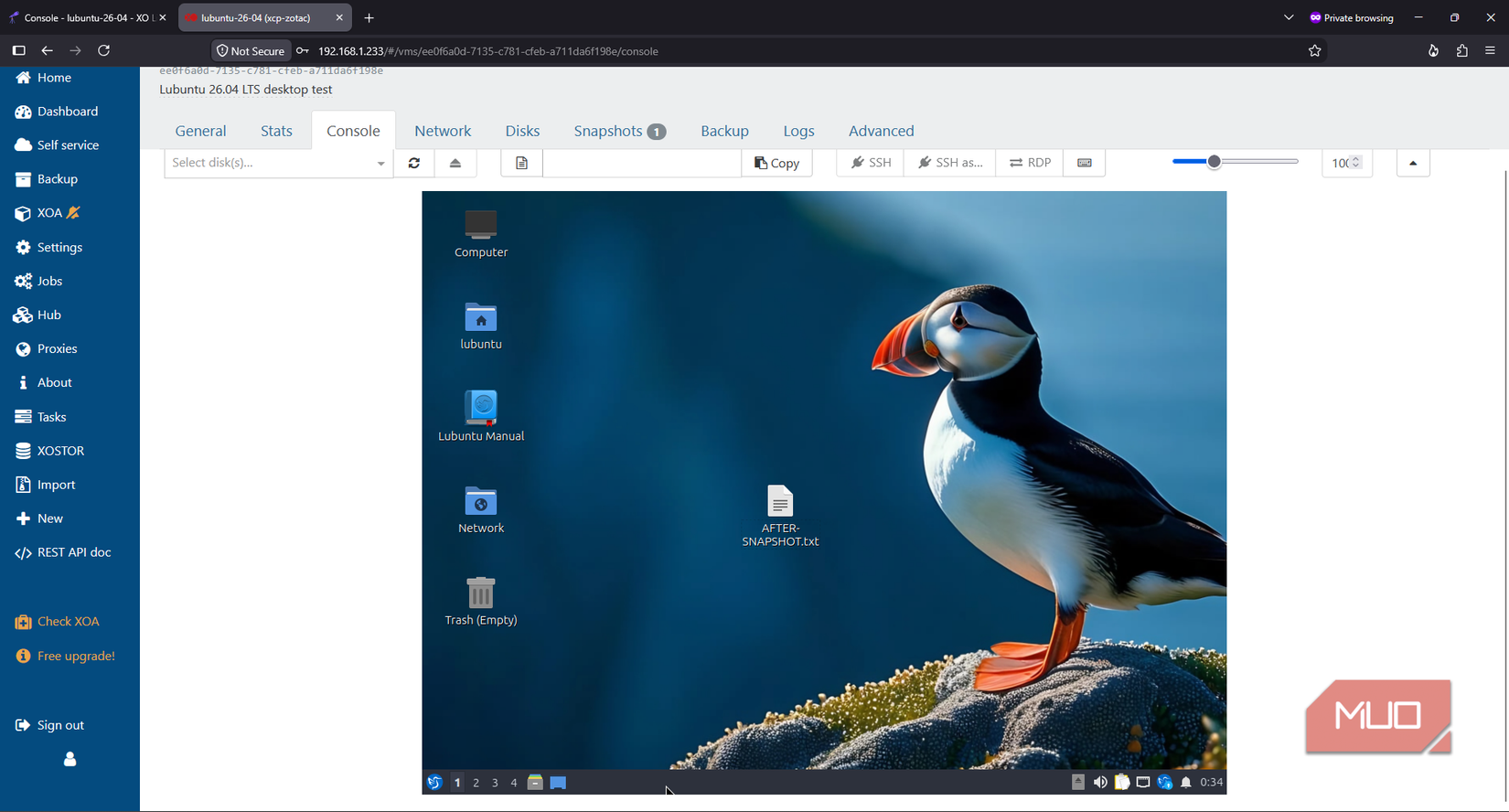Click the removable media tray icon
The image size is (1509, 812).
(1078, 783)
